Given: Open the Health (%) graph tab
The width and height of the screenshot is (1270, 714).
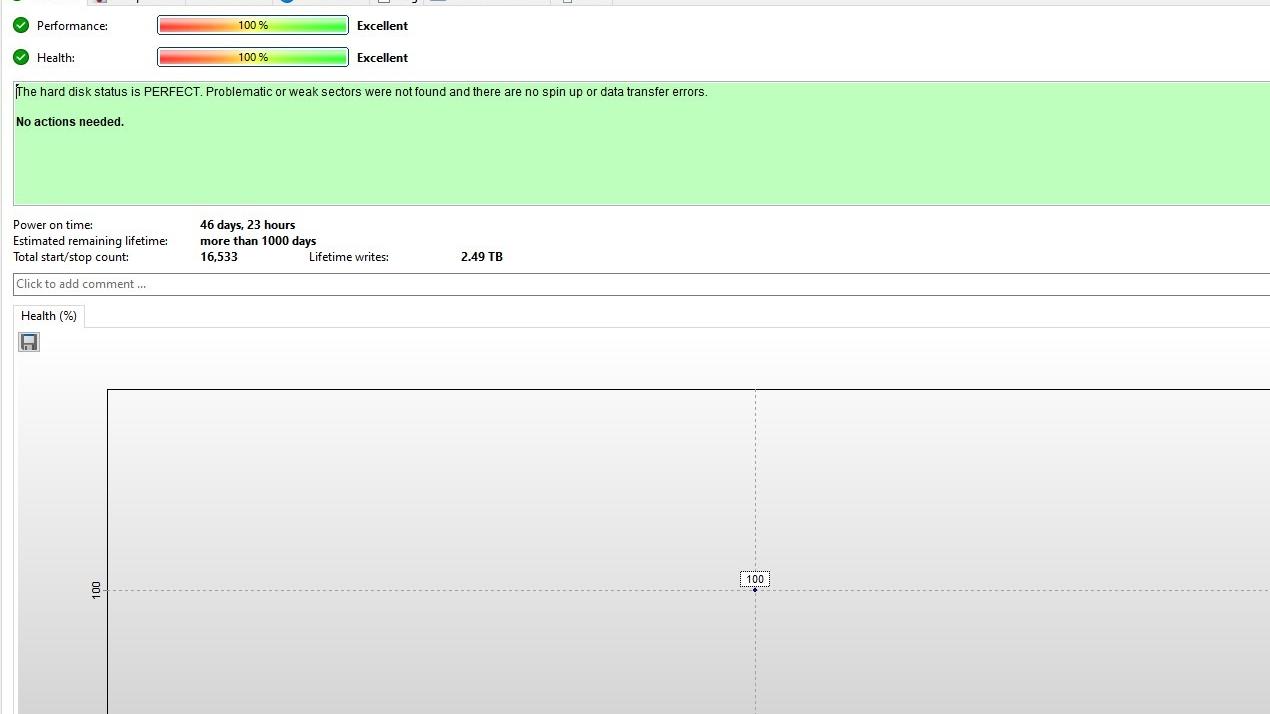Looking at the screenshot, I should (x=49, y=316).
